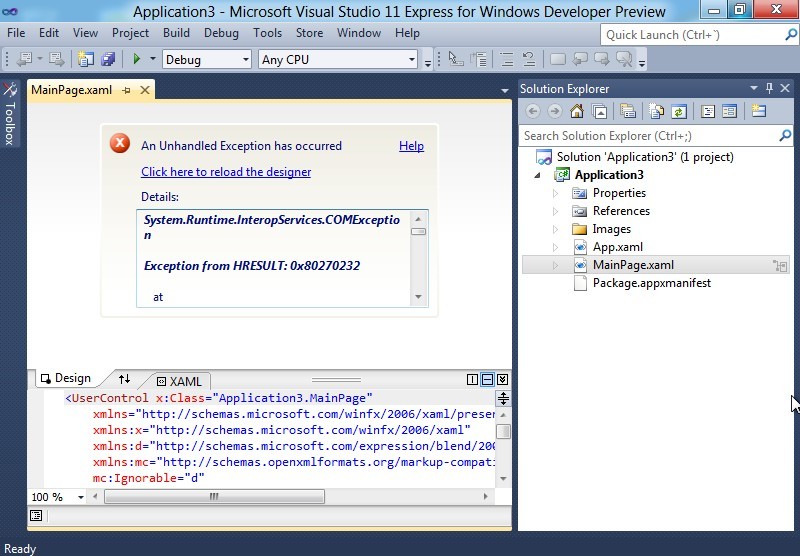Click the Help link in exception box
800x556 pixels.
point(411,146)
